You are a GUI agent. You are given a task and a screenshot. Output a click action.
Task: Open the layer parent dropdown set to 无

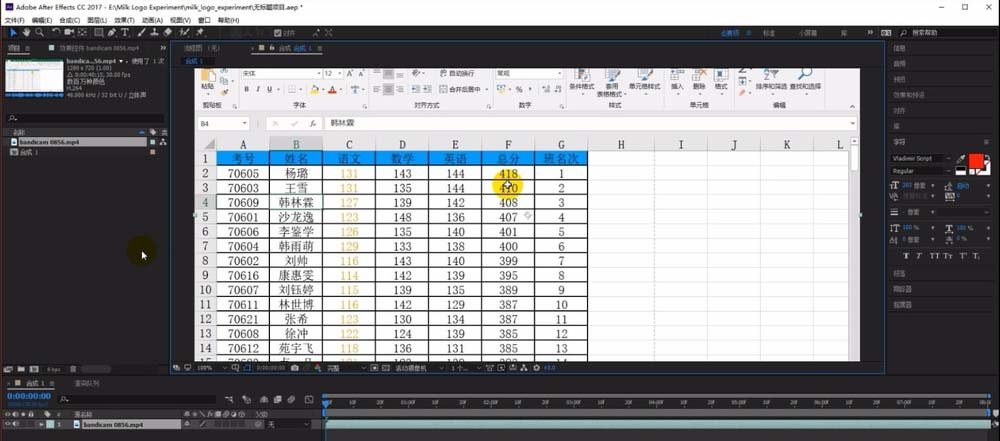coord(288,425)
